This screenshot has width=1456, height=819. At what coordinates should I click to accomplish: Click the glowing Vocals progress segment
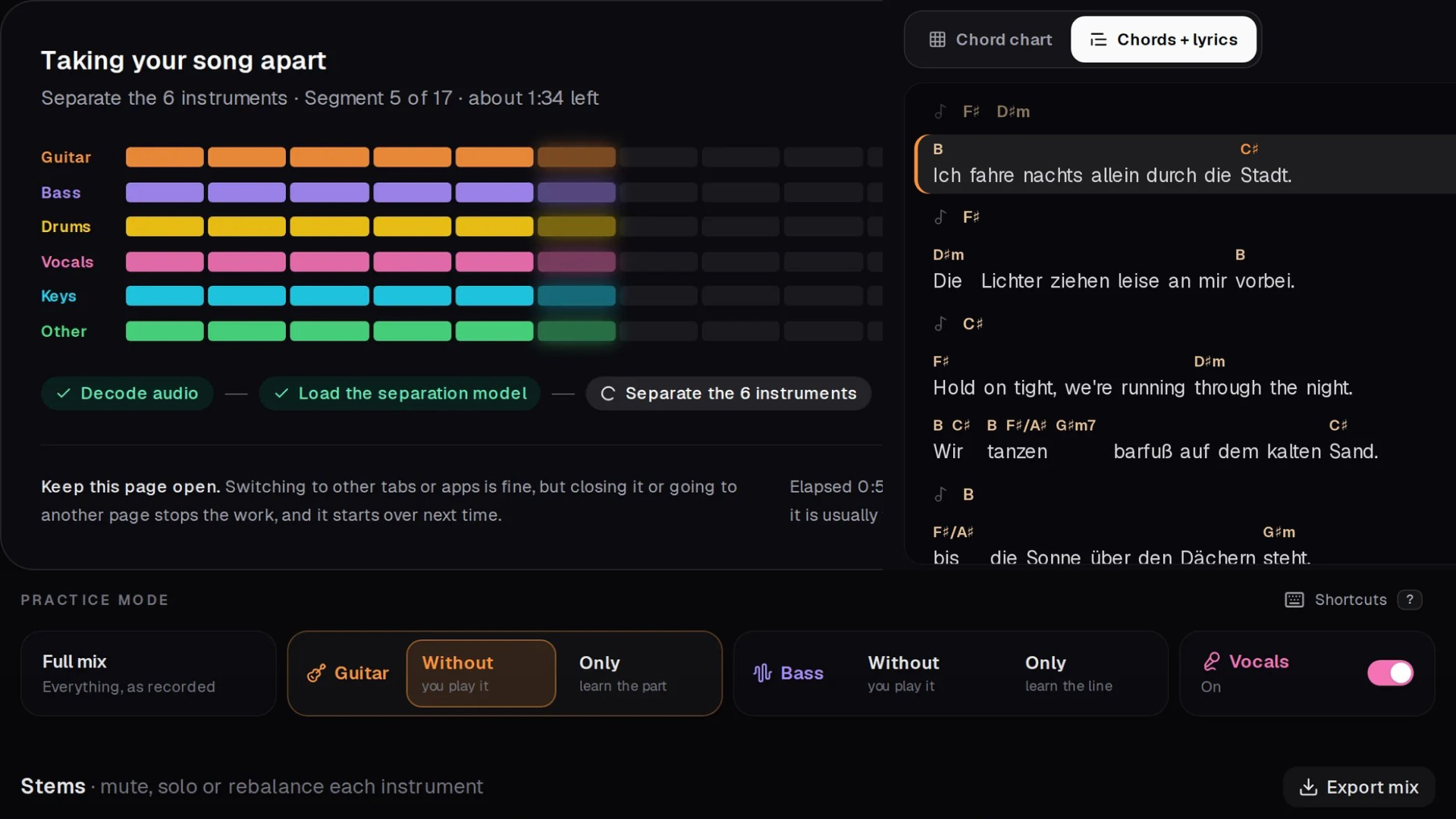(x=576, y=262)
